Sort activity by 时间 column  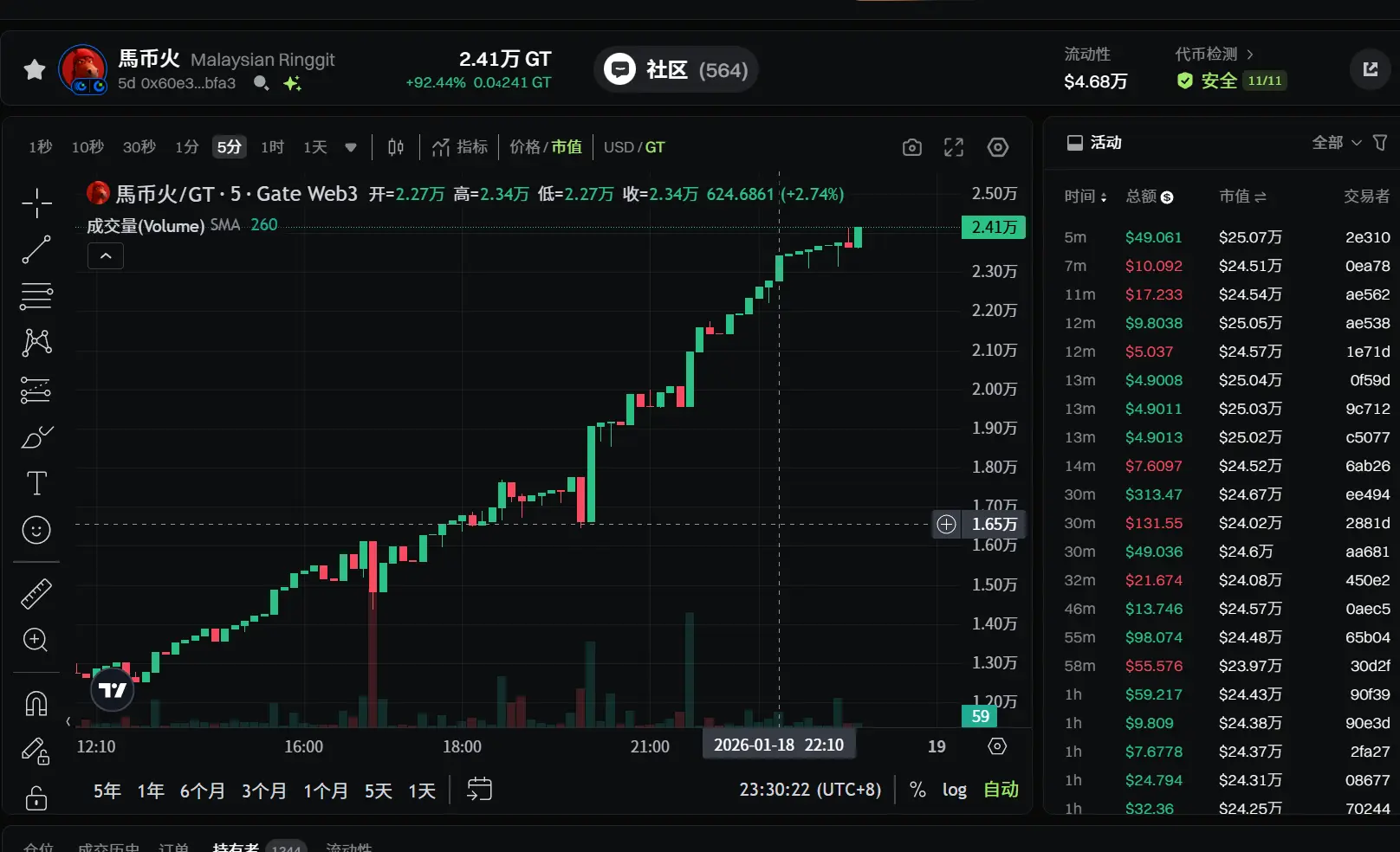(x=1086, y=197)
